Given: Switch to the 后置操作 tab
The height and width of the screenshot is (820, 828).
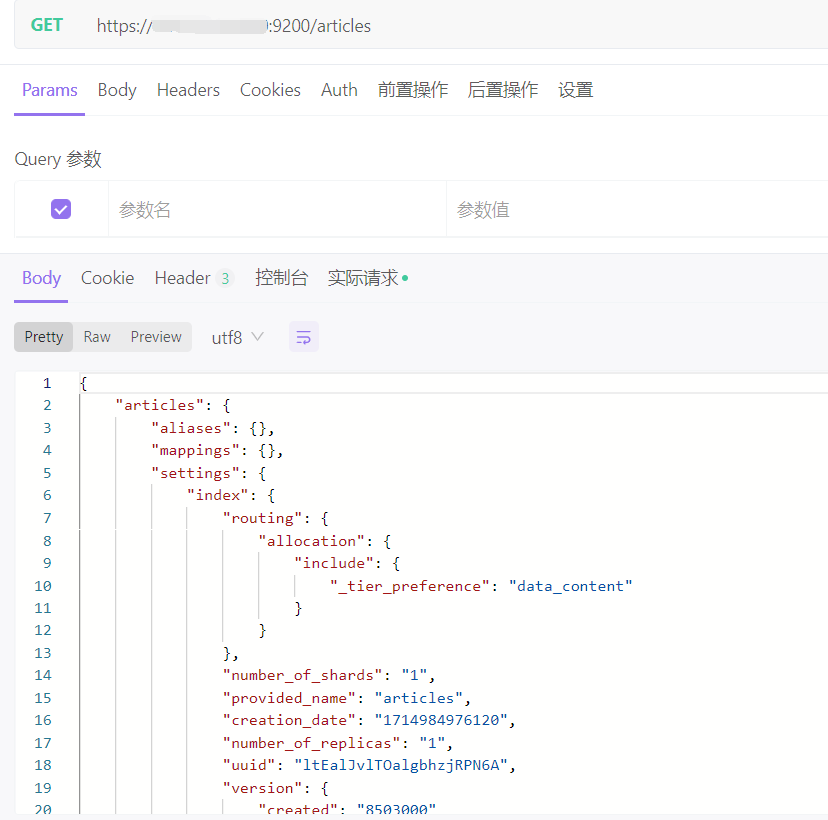Looking at the screenshot, I should tap(502, 90).
